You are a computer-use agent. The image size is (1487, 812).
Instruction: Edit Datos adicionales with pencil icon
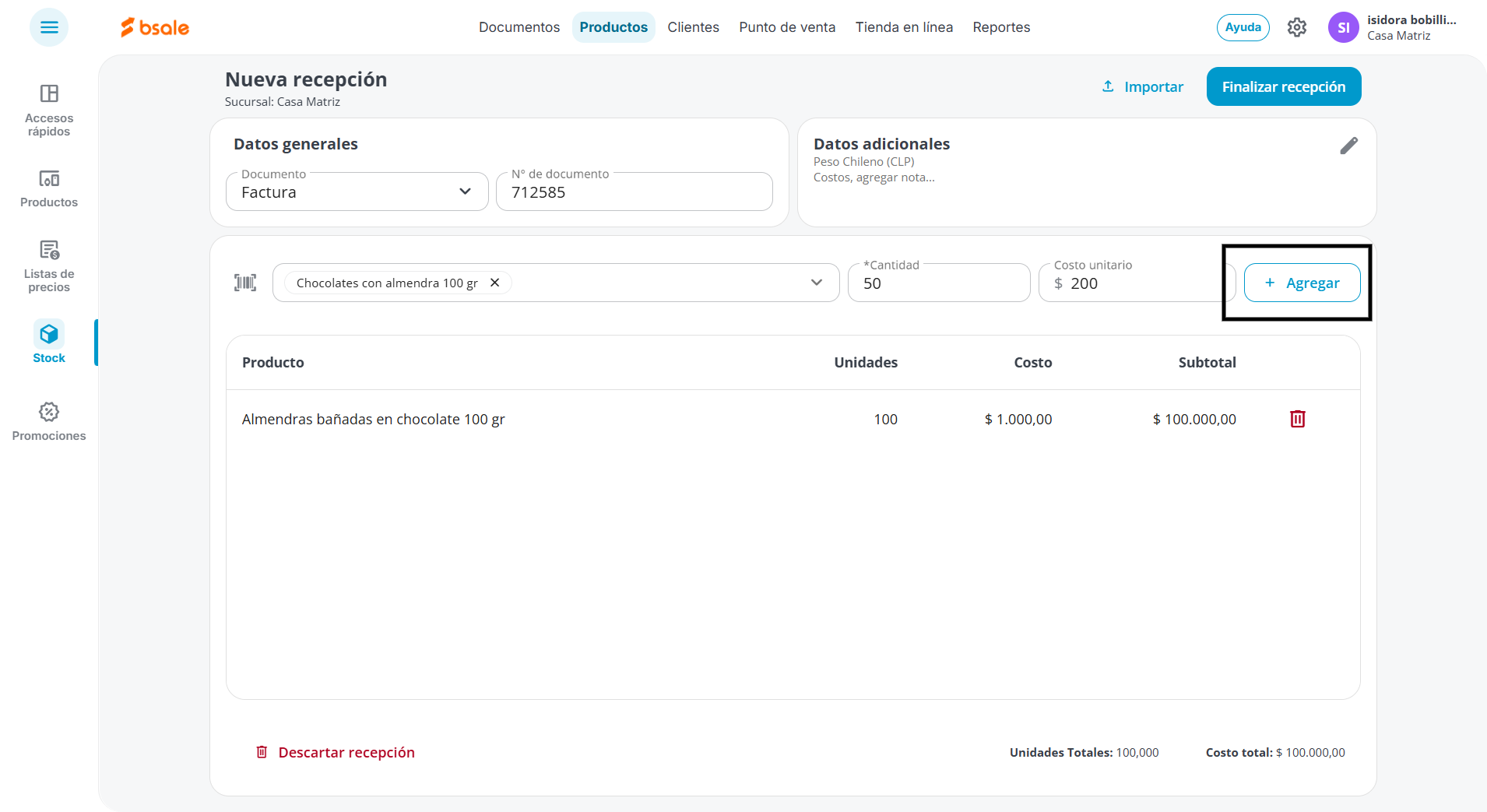[1348, 146]
